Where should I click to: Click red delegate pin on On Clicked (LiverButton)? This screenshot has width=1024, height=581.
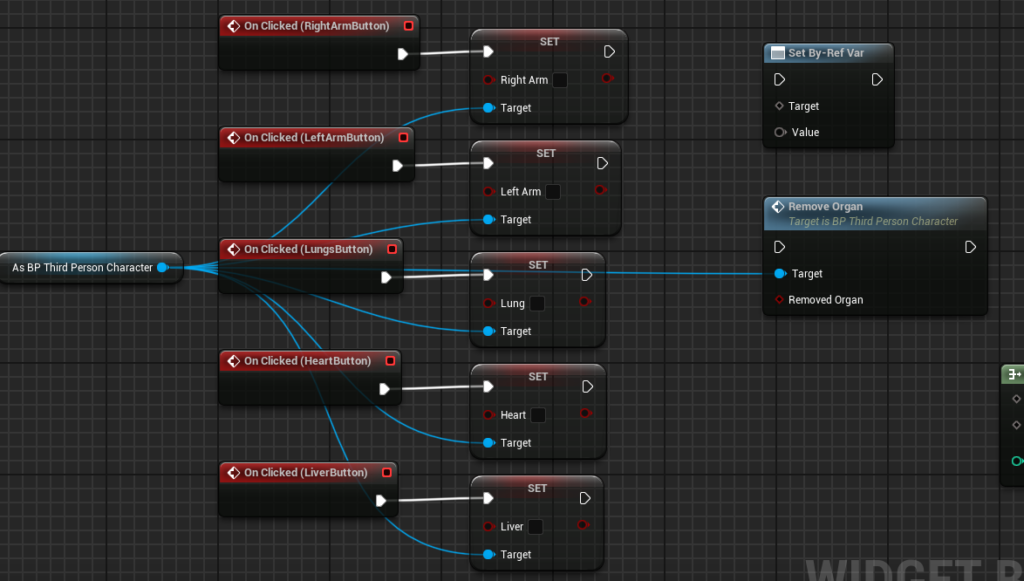(387, 473)
